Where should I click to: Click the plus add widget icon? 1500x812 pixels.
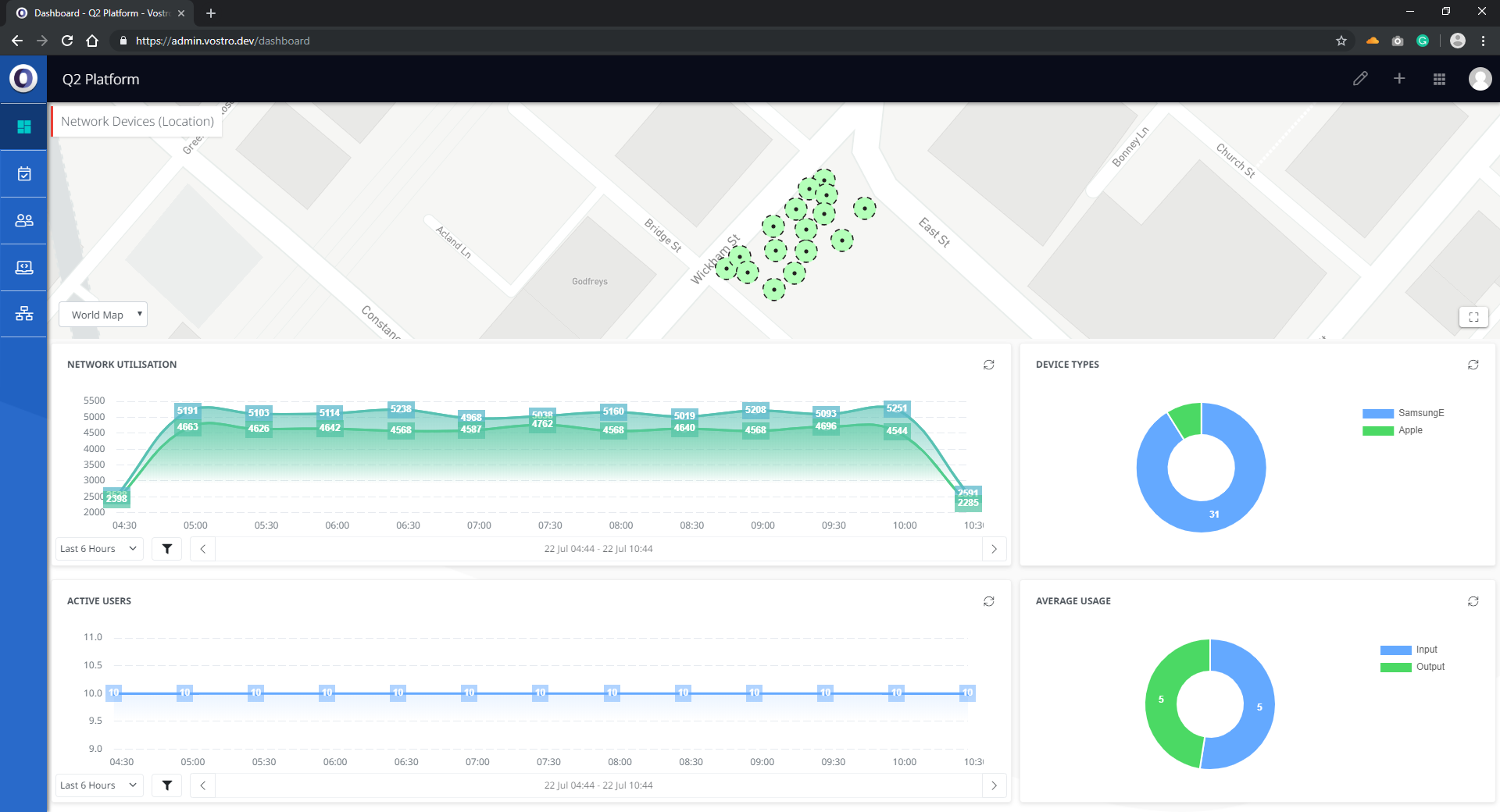point(1399,79)
